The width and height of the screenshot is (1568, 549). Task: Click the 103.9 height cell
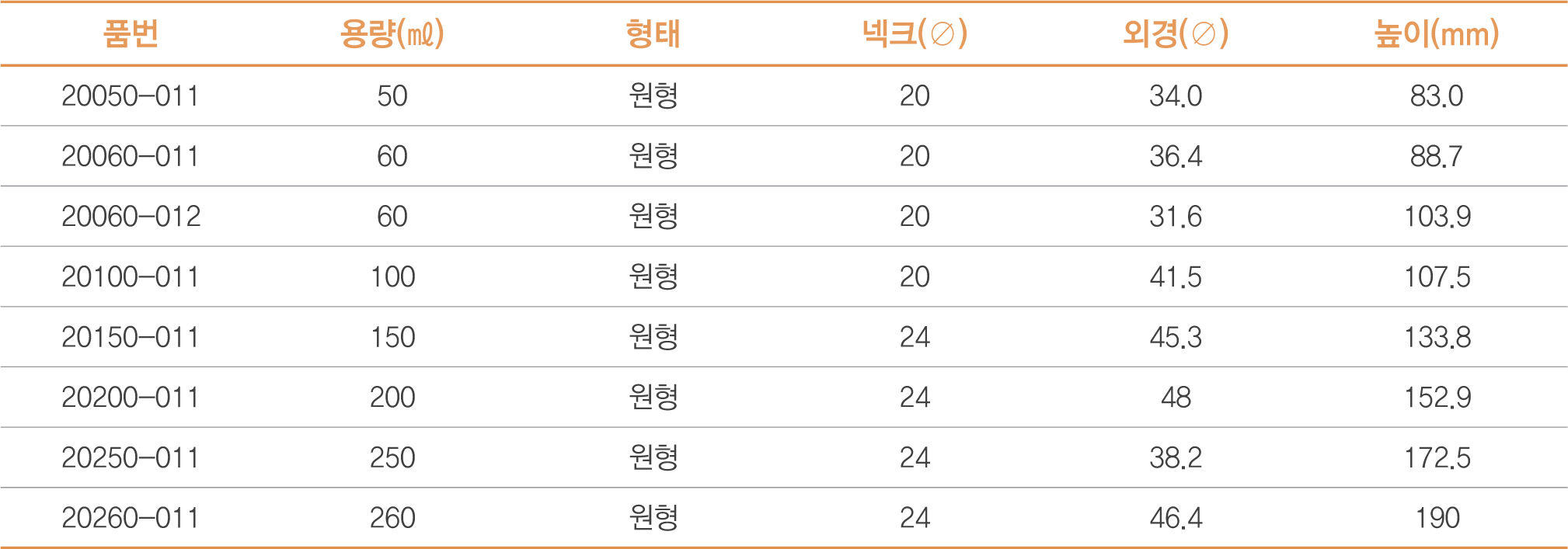pos(1437,217)
